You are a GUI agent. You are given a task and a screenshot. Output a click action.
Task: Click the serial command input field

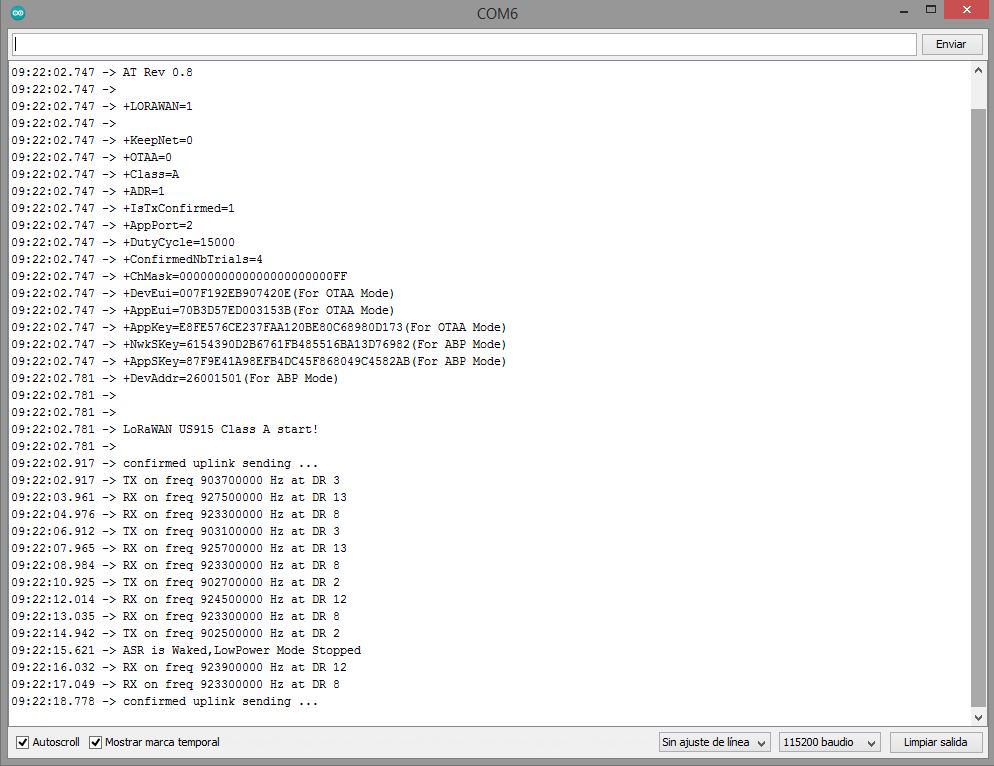(464, 44)
